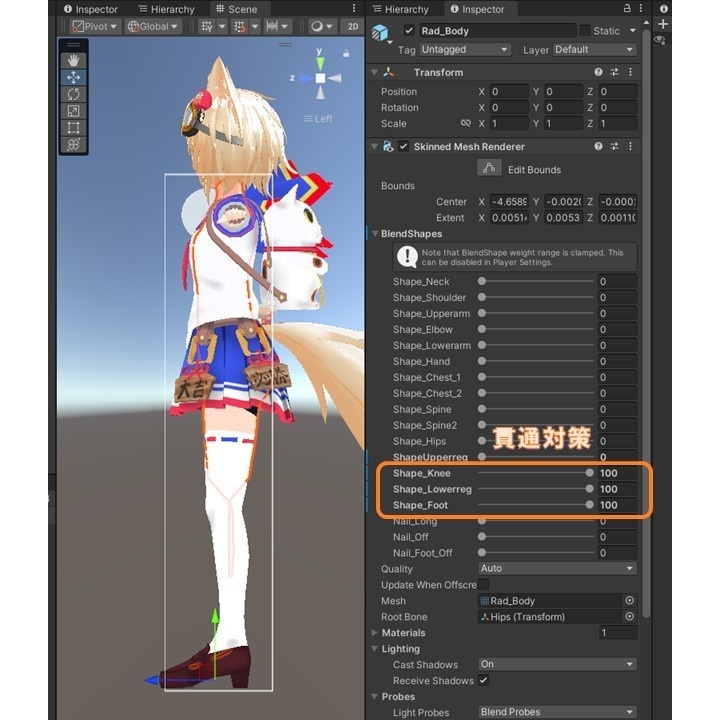Adjust the Shape_Lowerreg slider handle
The image size is (720, 720).
point(590,489)
